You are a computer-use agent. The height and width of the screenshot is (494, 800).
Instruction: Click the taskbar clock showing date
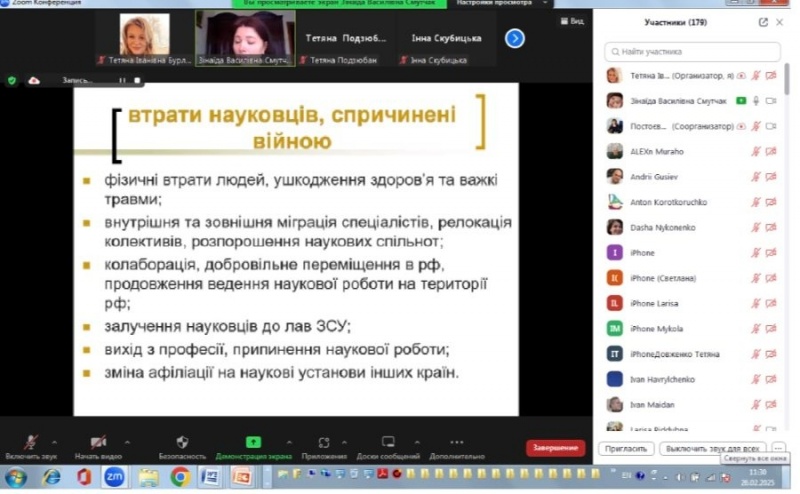(x=758, y=477)
